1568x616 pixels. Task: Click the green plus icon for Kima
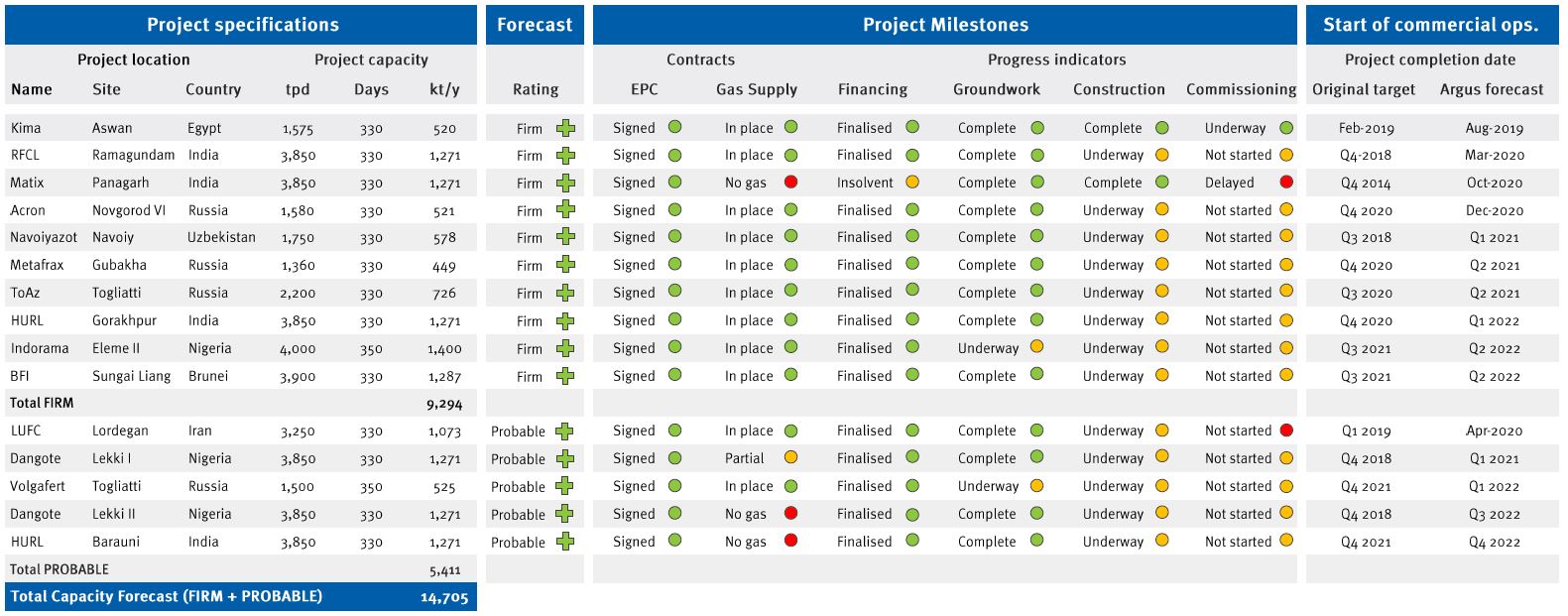click(x=565, y=128)
